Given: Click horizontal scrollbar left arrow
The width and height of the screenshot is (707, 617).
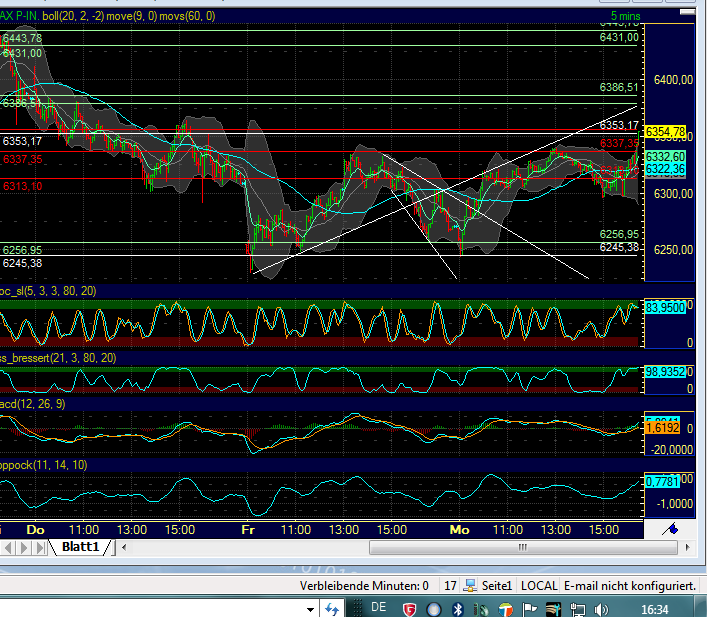Looking at the screenshot, I should click(124, 548).
